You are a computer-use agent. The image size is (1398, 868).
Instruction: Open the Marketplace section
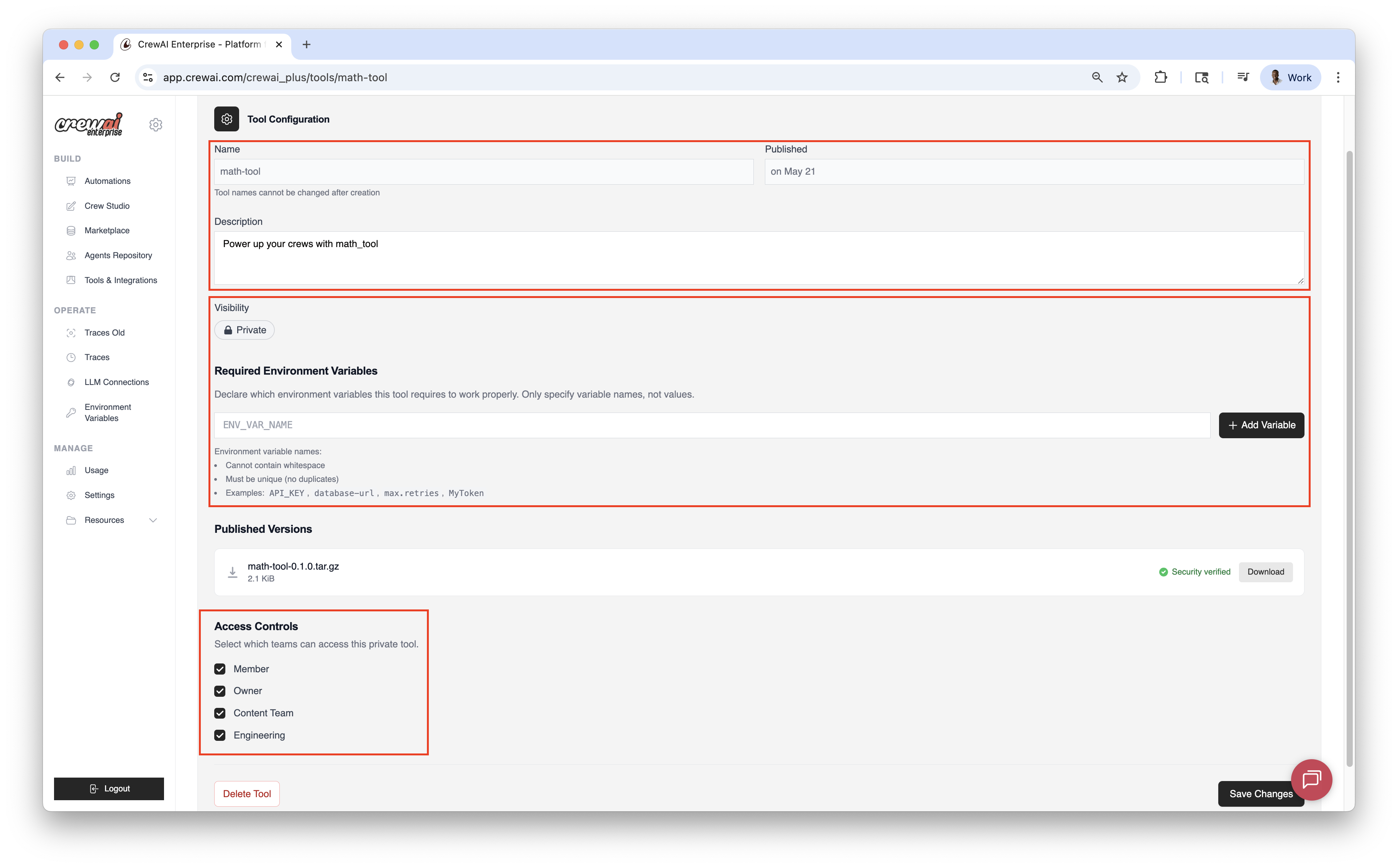[106, 230]
